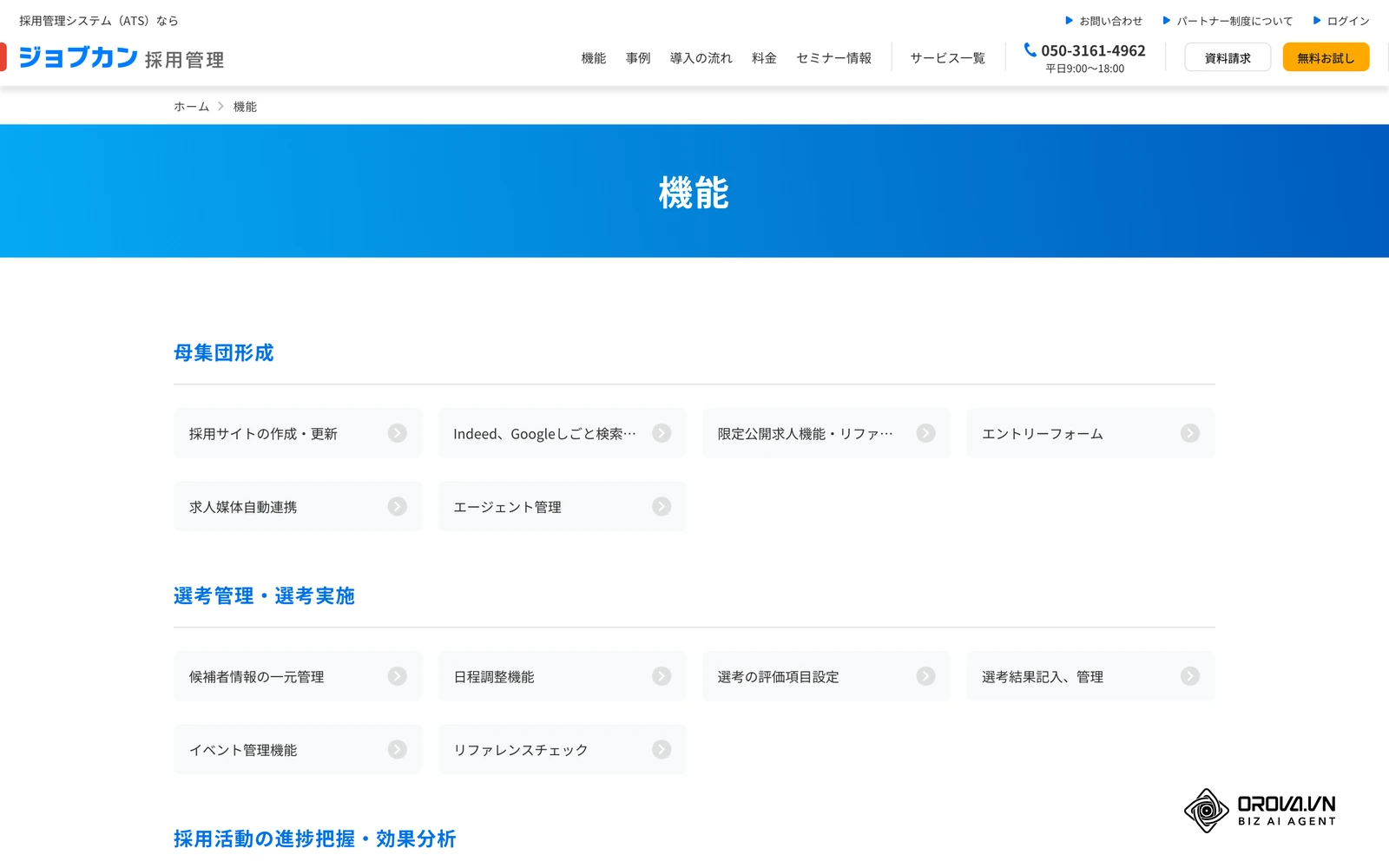Open the エントリーフォーム card text
1389x868 pixels.
click(1043, 433)
